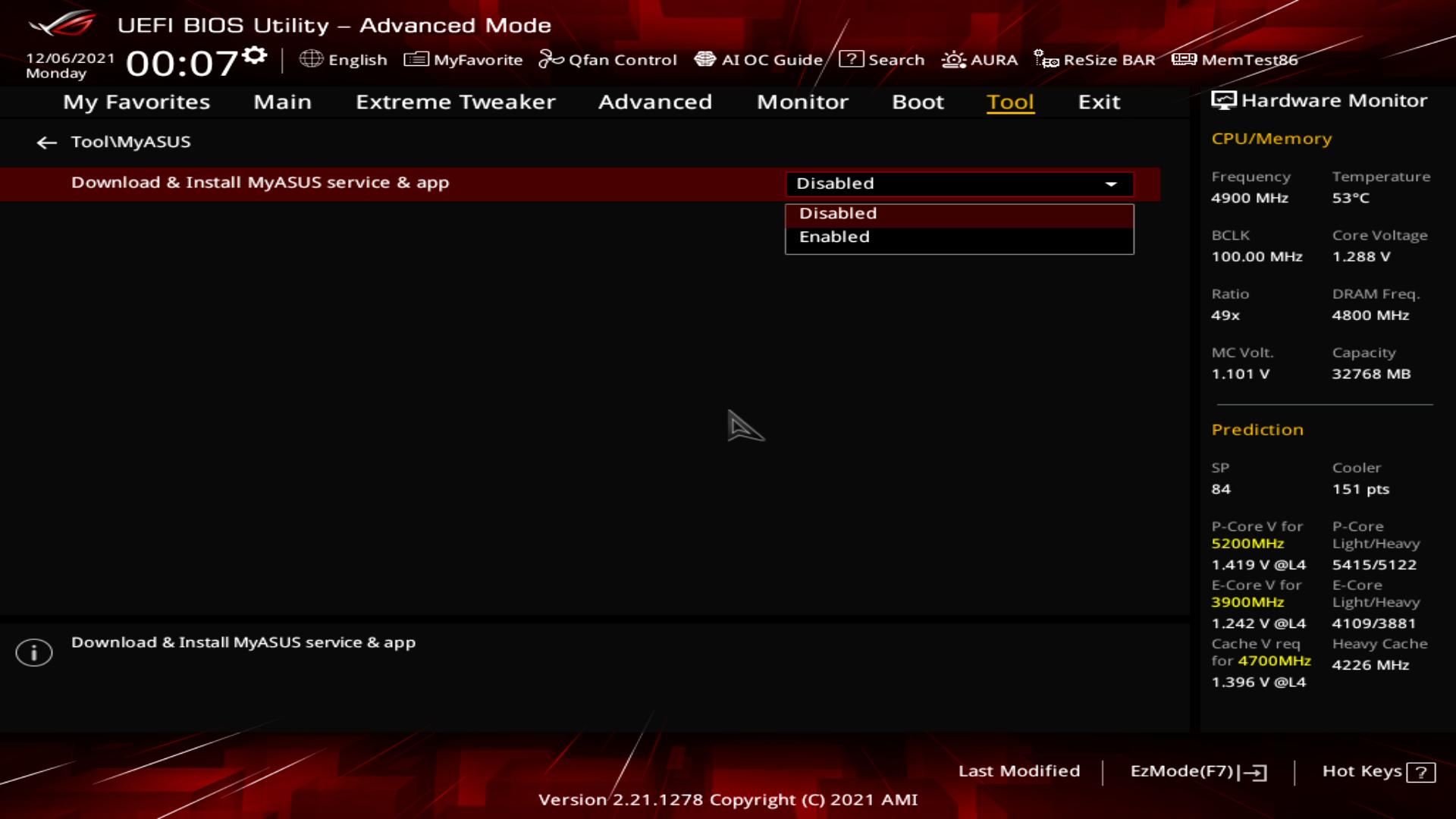Open MyFavorite list icon
This screenshot has height=819, width=1456.
(x=416, y=59)
